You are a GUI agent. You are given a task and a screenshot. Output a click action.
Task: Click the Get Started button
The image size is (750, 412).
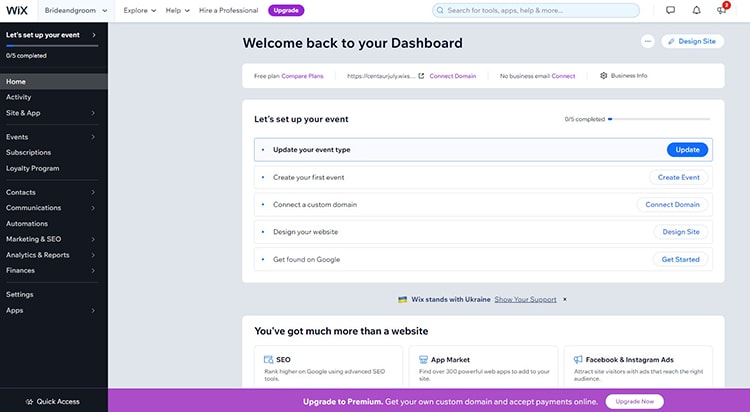680,259
